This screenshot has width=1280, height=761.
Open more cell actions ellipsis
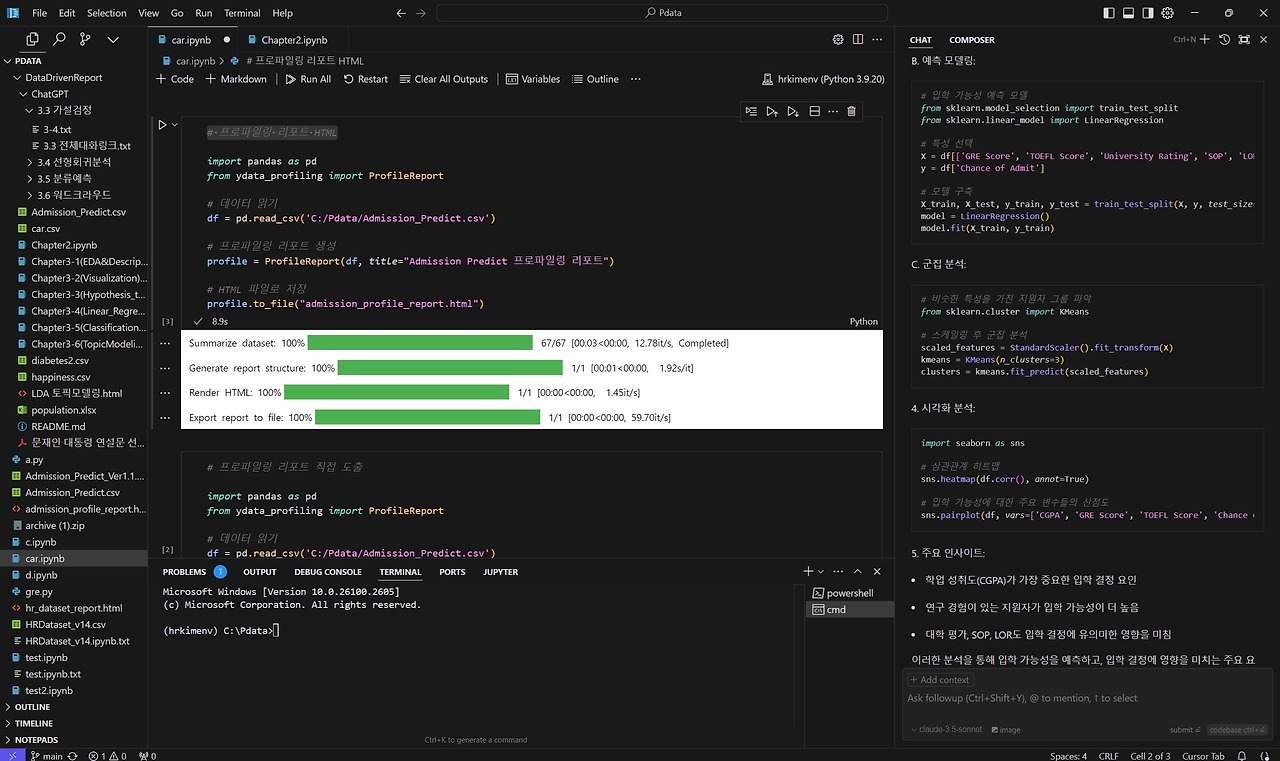click(x=833, y=111)
